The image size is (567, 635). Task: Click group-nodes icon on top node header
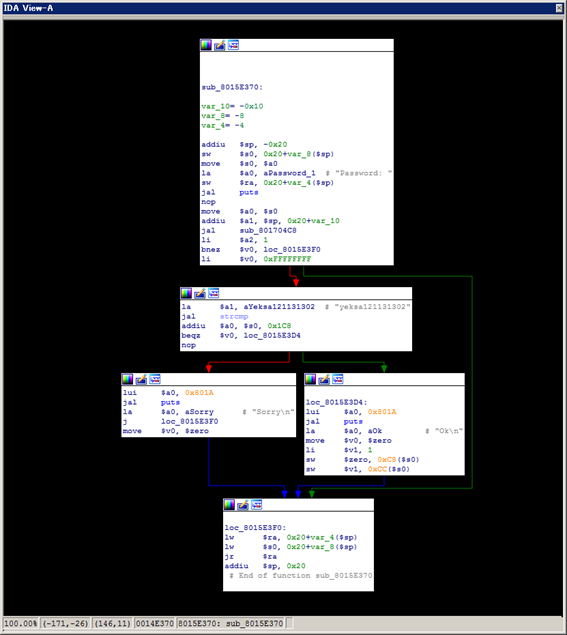click(x=233, y=45)
